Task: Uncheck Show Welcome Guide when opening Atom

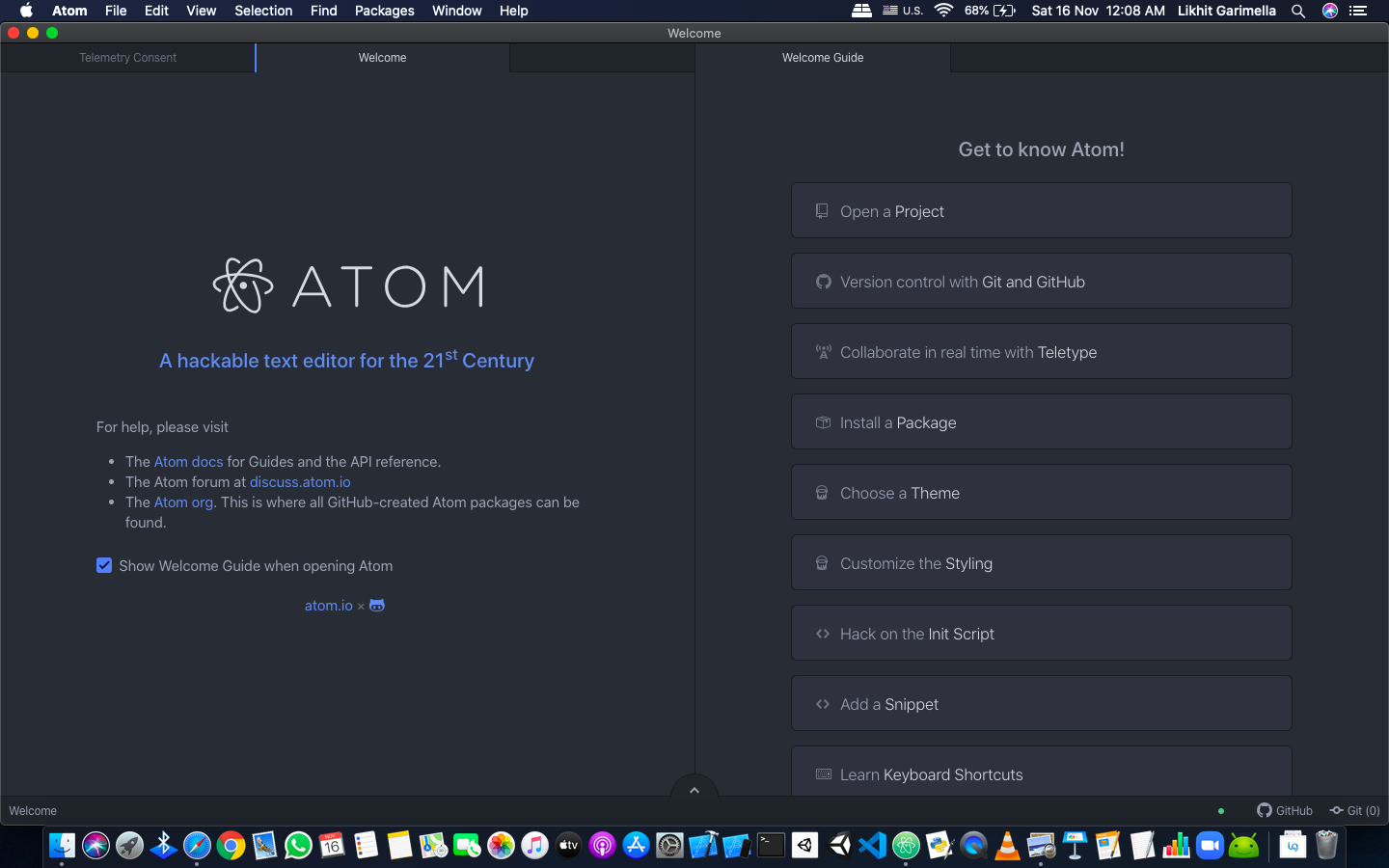Action: (104, 565)
